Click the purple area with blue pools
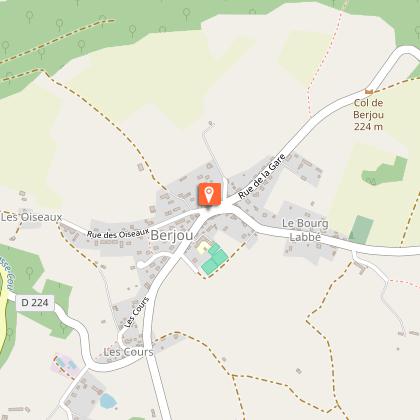The height and width of the screenshot is (420, 420). point(65,365)
